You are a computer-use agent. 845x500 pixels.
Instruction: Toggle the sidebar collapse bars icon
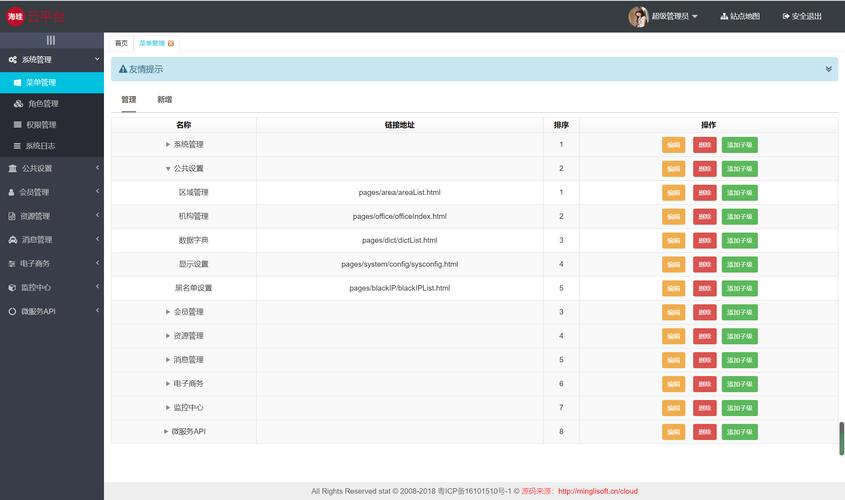coord(51,40)
